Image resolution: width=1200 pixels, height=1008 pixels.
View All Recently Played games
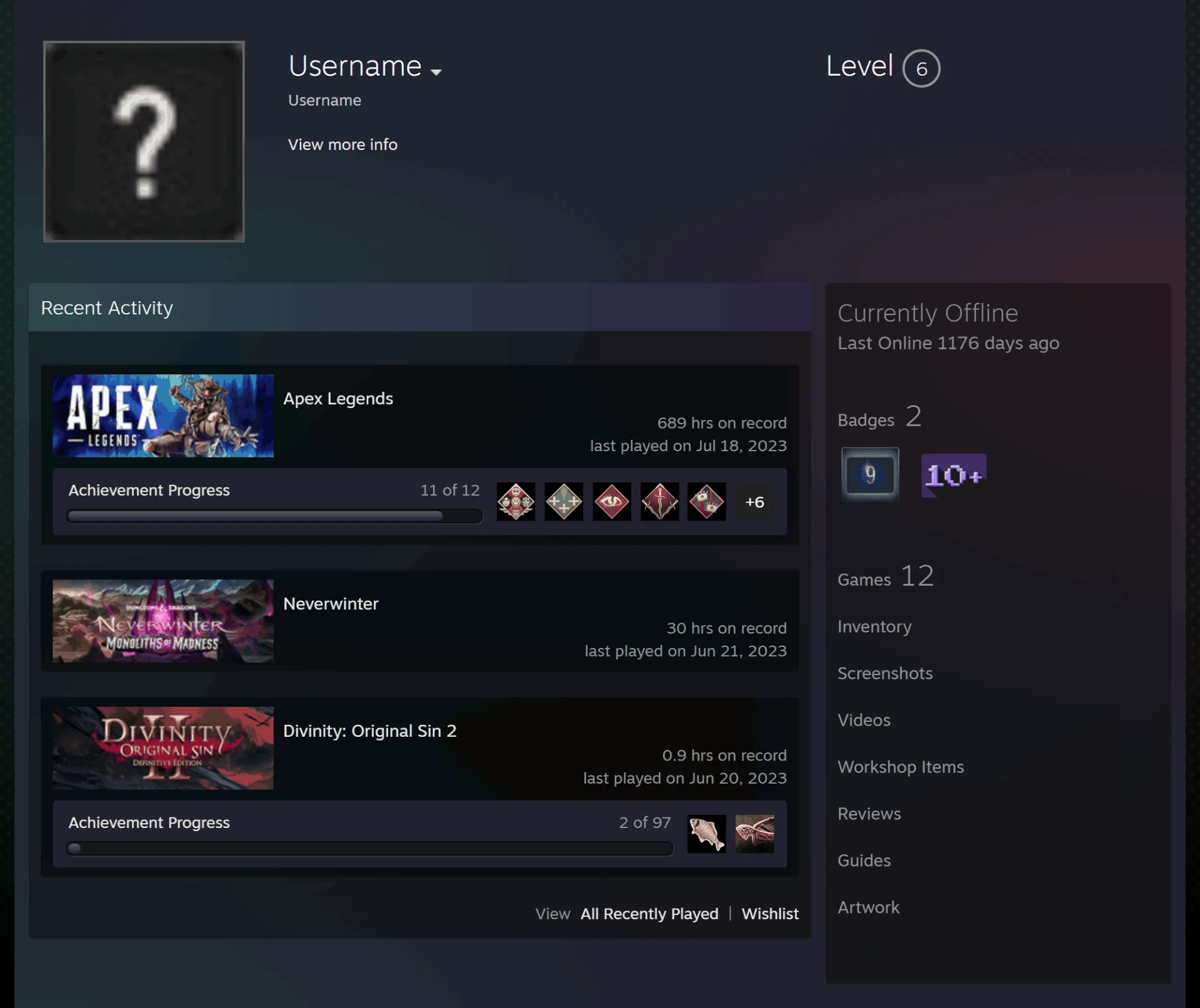click(x=649, y=914)
